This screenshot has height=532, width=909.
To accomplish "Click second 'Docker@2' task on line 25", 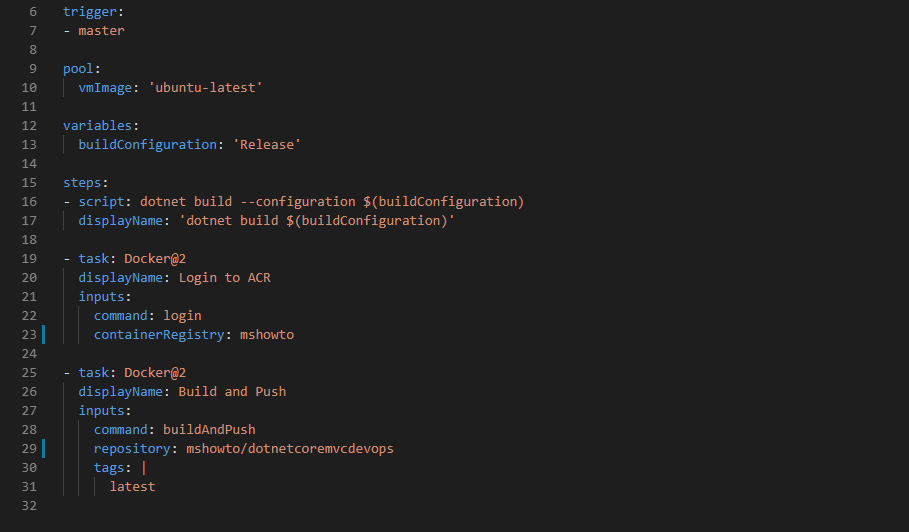I will tap(155, 373).
